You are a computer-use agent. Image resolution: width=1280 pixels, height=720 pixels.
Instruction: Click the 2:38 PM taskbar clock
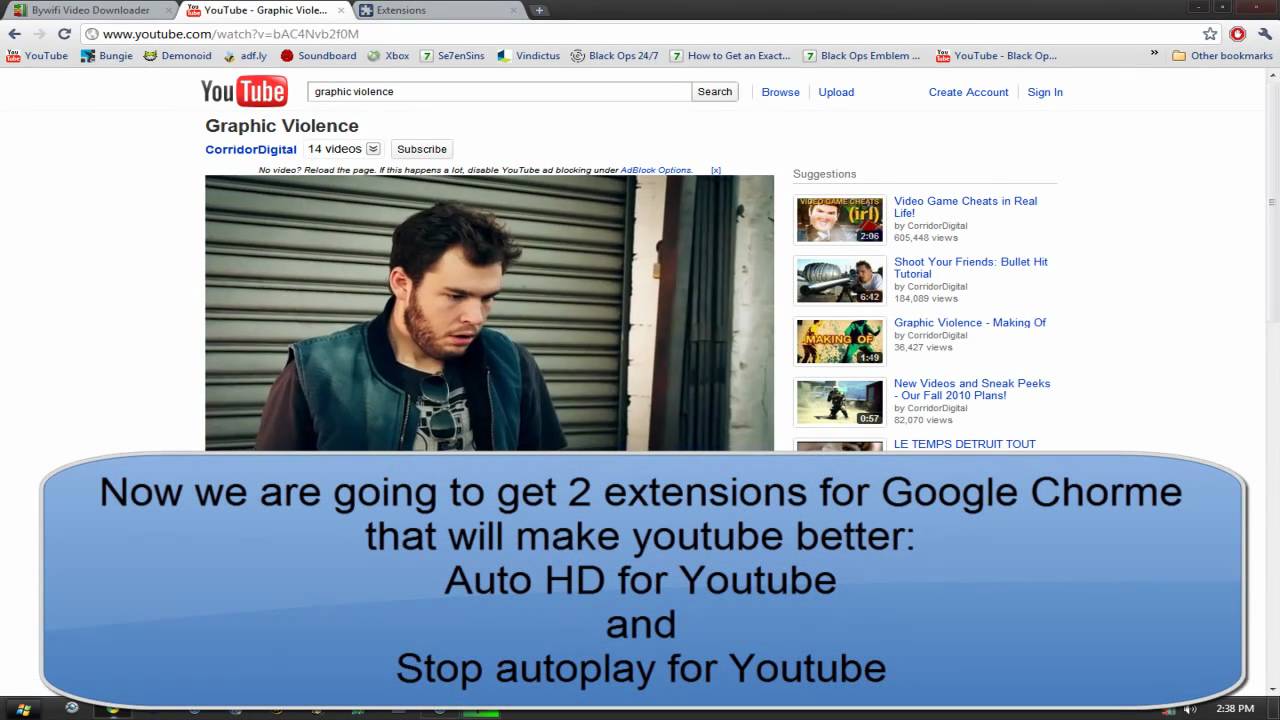pyautogui.click(x=1235, y=709)
